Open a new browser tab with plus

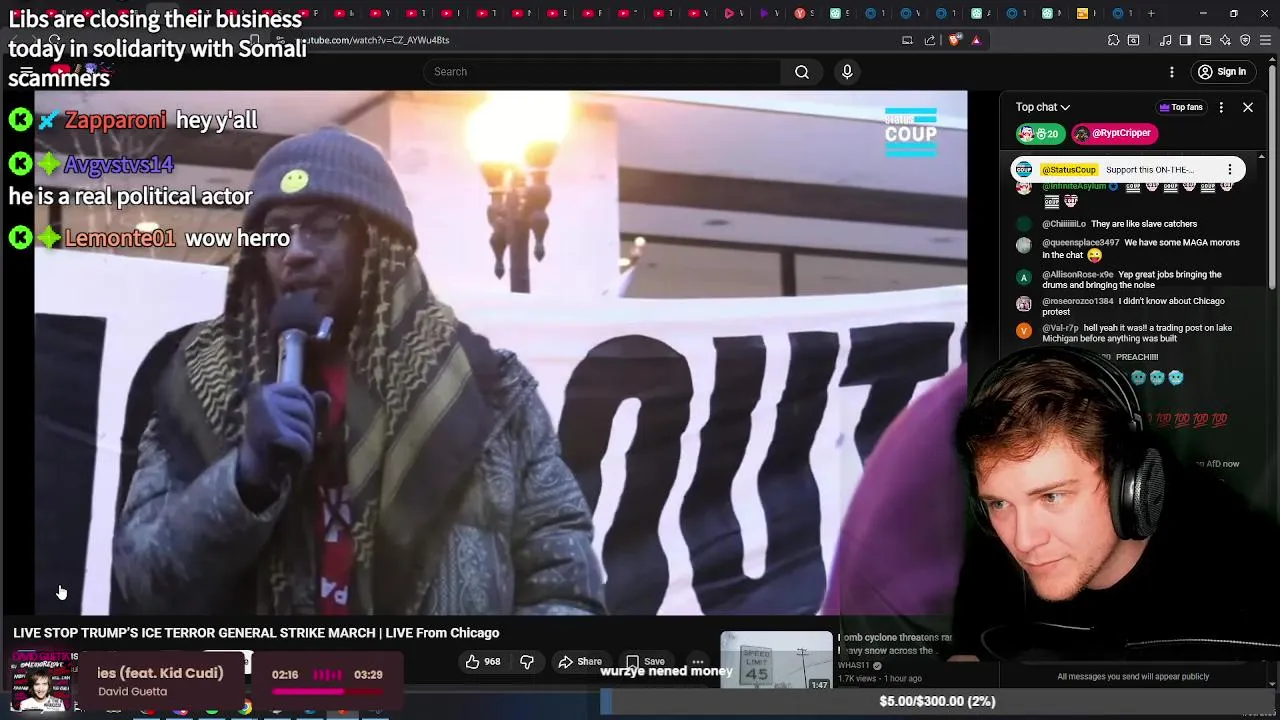pos(1151,13)
